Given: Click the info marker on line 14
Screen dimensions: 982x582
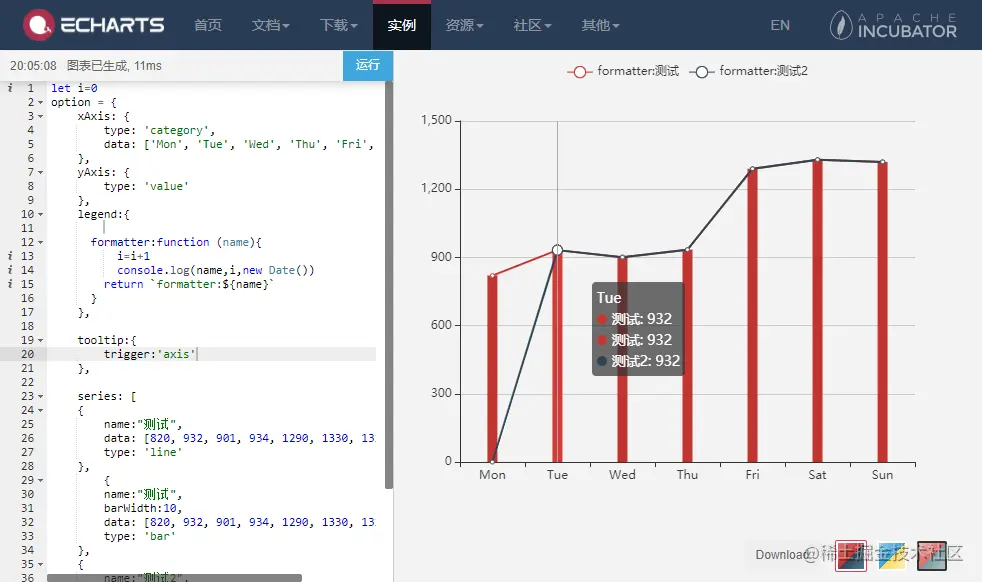Looking at the screenshot, I should click(10, 270).
